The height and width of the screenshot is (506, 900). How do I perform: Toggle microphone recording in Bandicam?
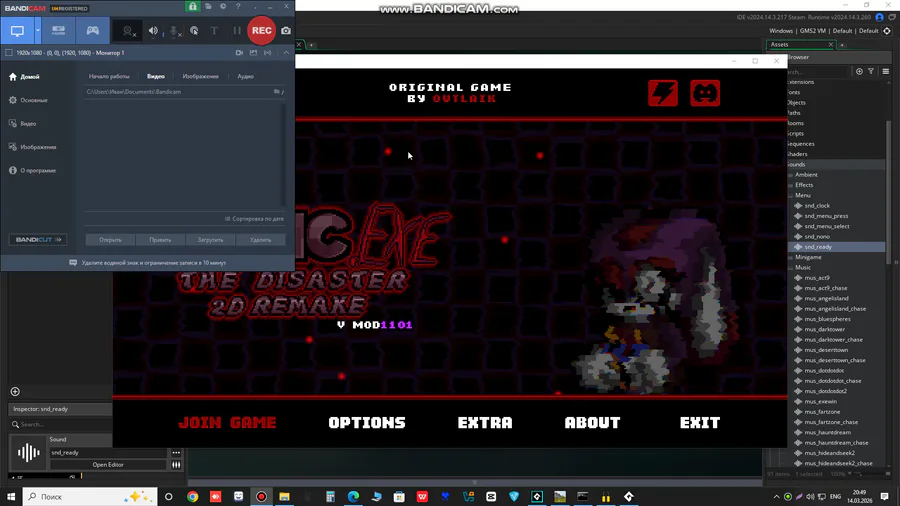pyautogui.click(x=174, y=32)
